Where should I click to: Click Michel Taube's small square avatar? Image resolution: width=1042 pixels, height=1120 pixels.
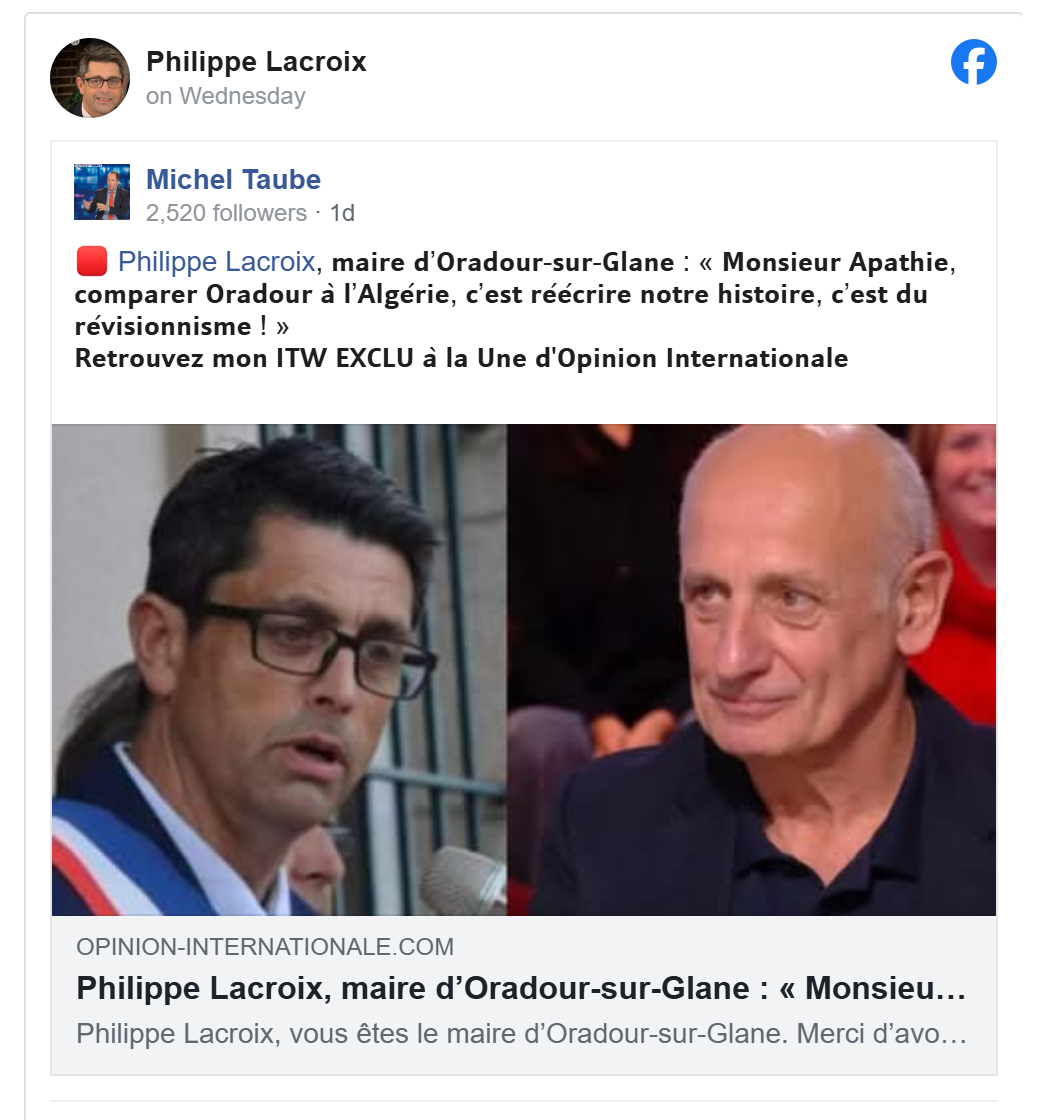coord(102,192)
